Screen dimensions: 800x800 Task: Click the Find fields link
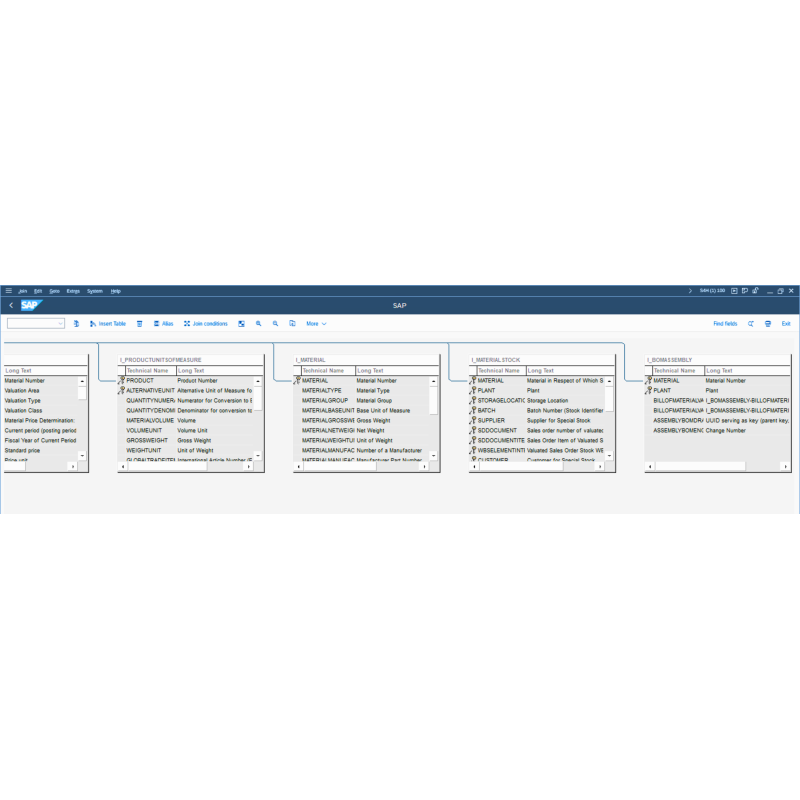pyautogui.click(x=726, y=323)
